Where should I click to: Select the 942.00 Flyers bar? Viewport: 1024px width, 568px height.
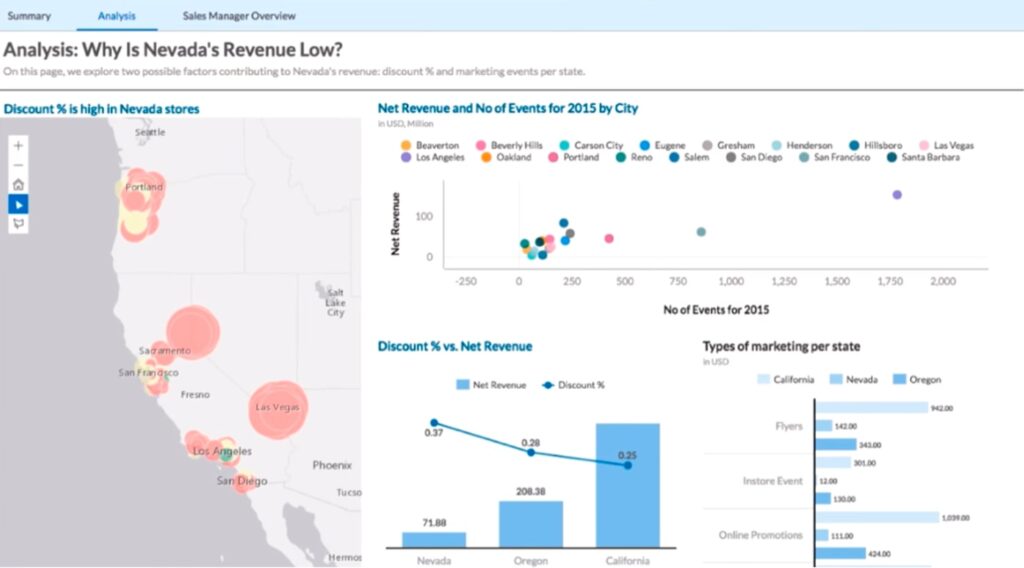(x=870, y=407)
